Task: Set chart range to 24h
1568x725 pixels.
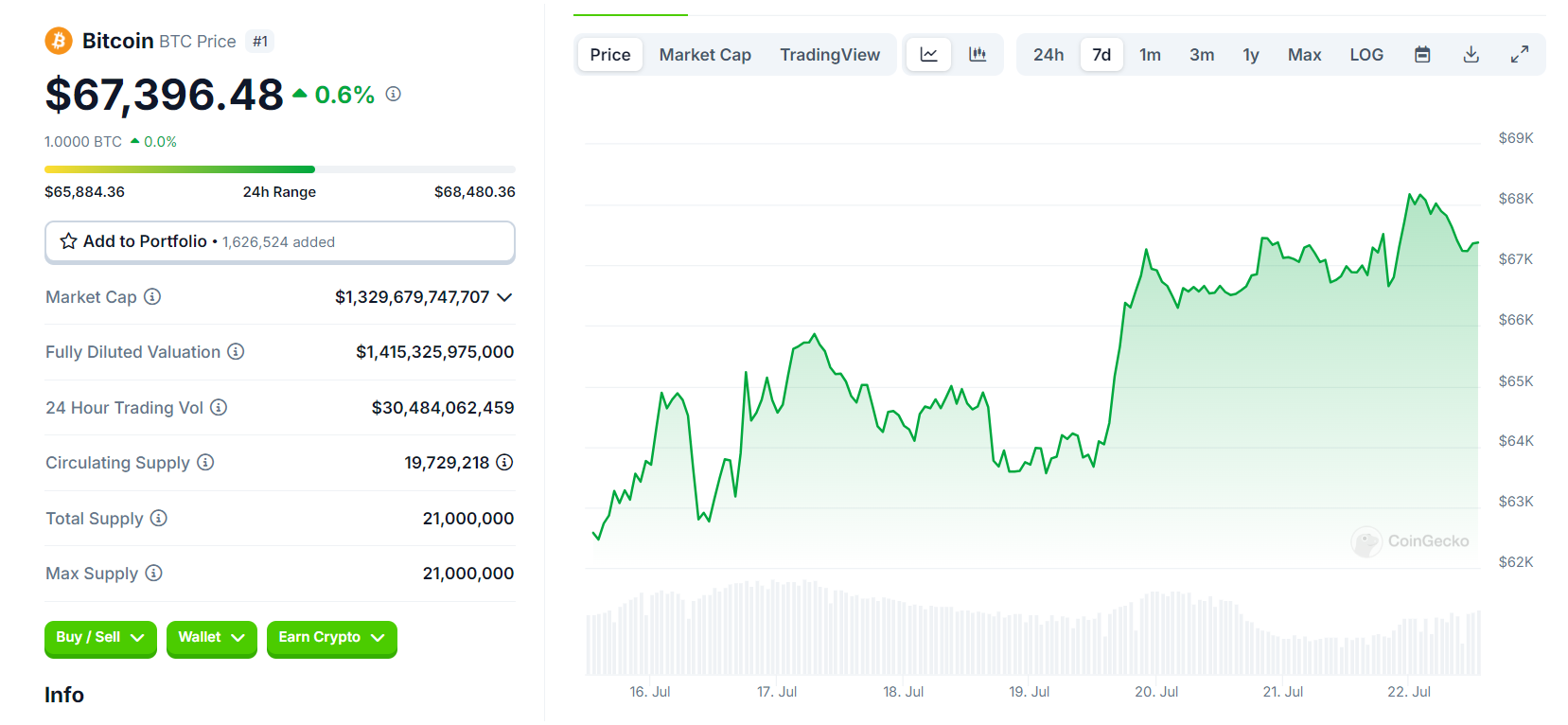Action: [1048, 55]
